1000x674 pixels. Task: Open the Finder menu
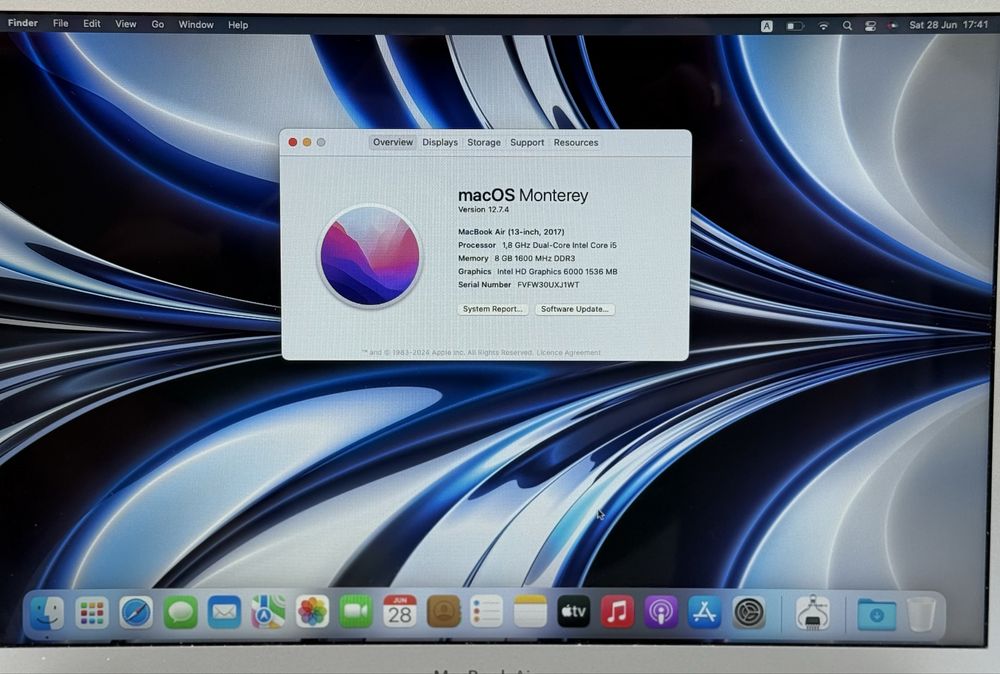pos(23,23)
